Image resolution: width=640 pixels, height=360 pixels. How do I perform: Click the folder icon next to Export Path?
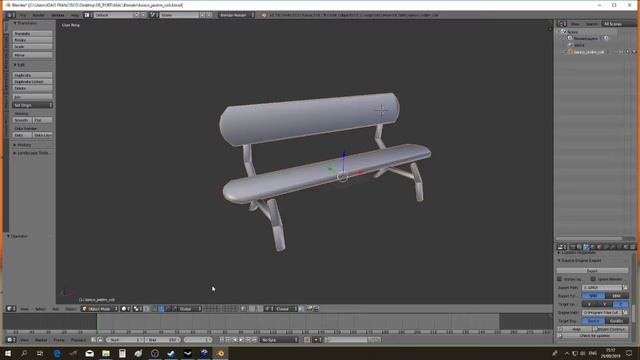pyautogui.click(x=625, y=287)
